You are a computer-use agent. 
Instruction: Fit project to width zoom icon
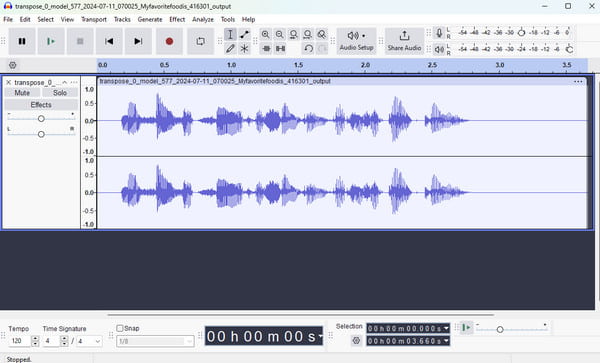[x=307, y=34]
